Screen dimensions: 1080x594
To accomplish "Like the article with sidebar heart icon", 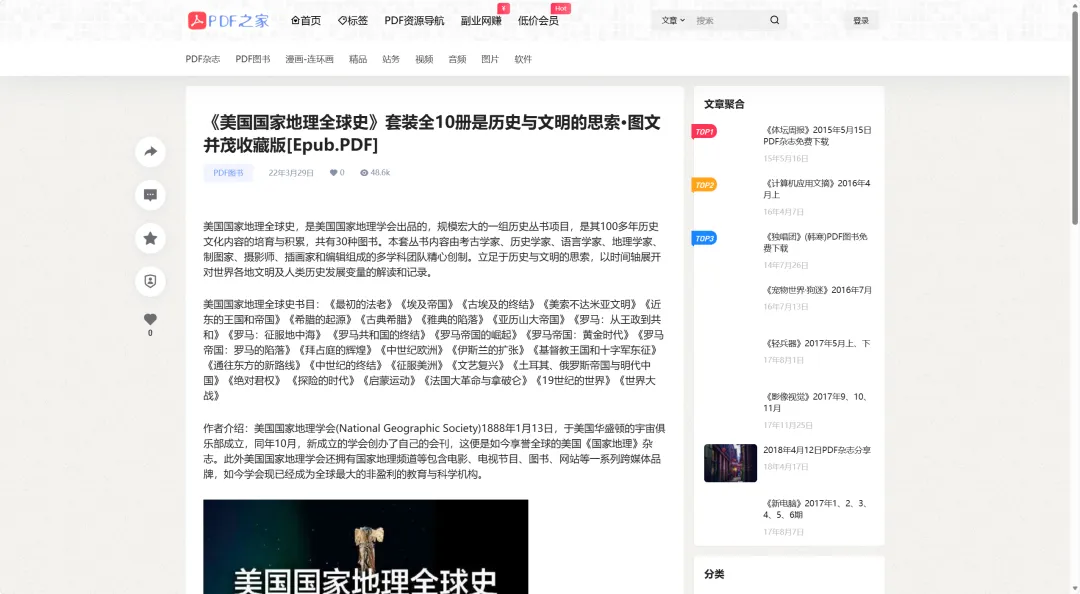I will pyautogui.click(x=150, y=319).
